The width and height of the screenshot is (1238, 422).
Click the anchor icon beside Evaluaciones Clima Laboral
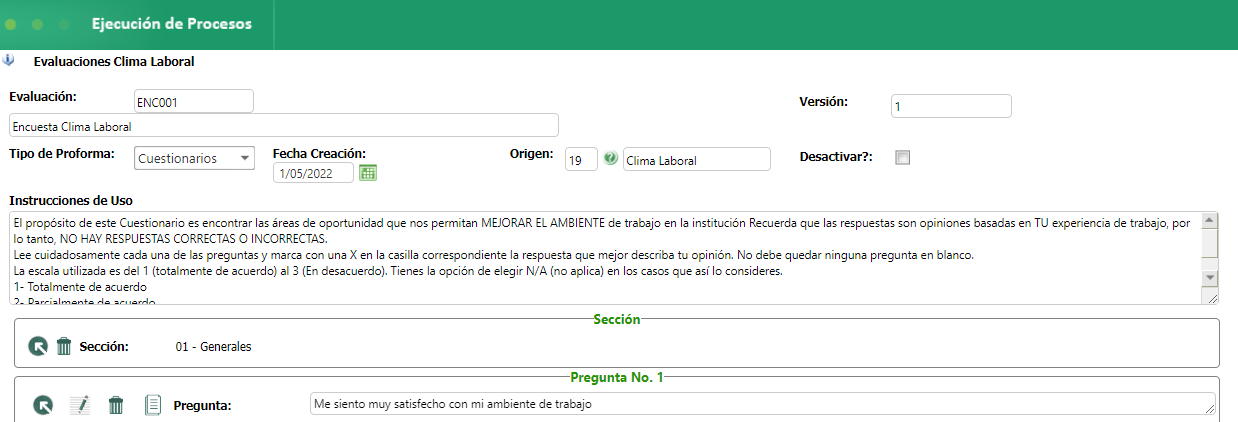pos(9,61)
